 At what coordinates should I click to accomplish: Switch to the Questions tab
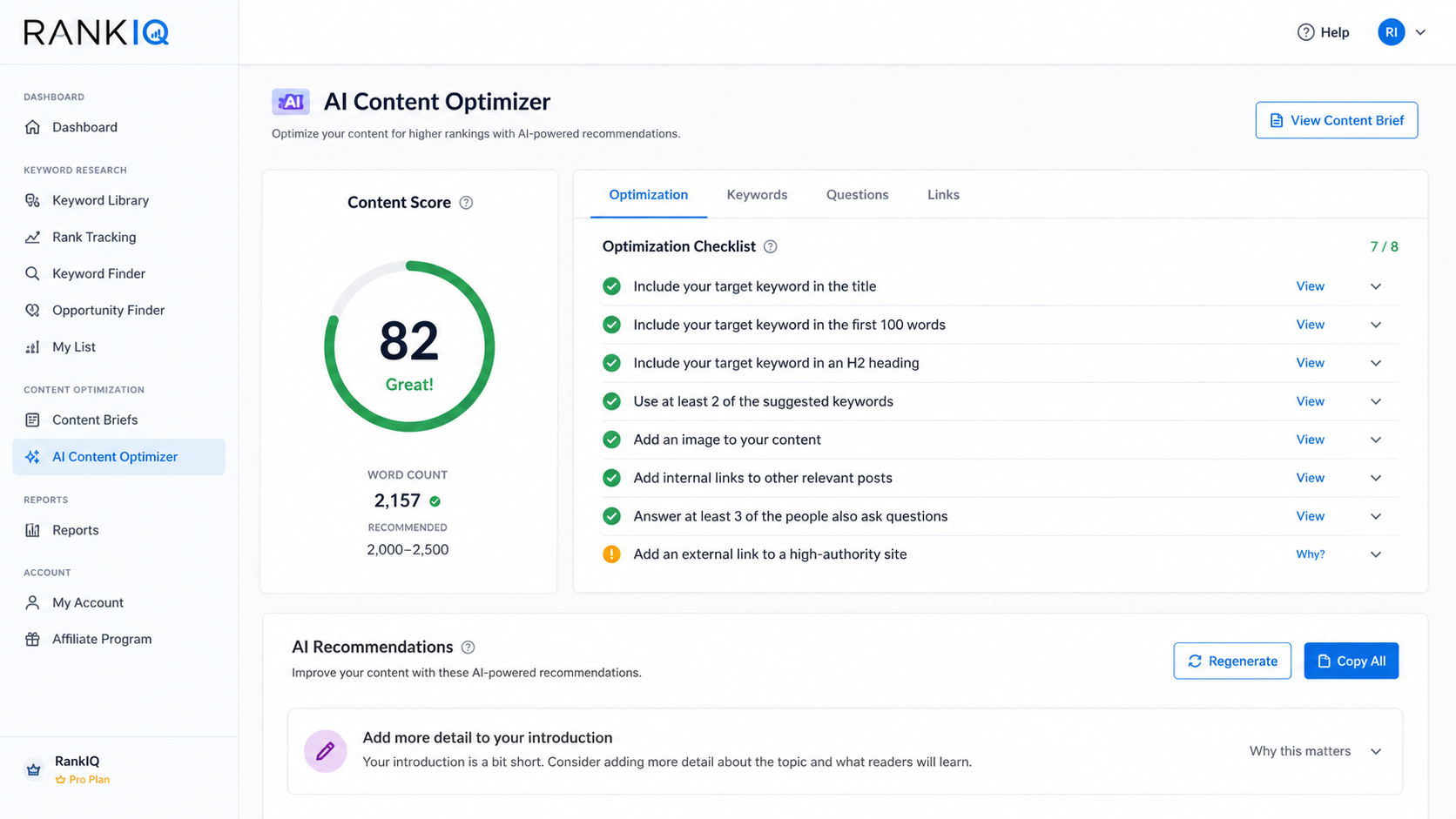tap(857, 195)
